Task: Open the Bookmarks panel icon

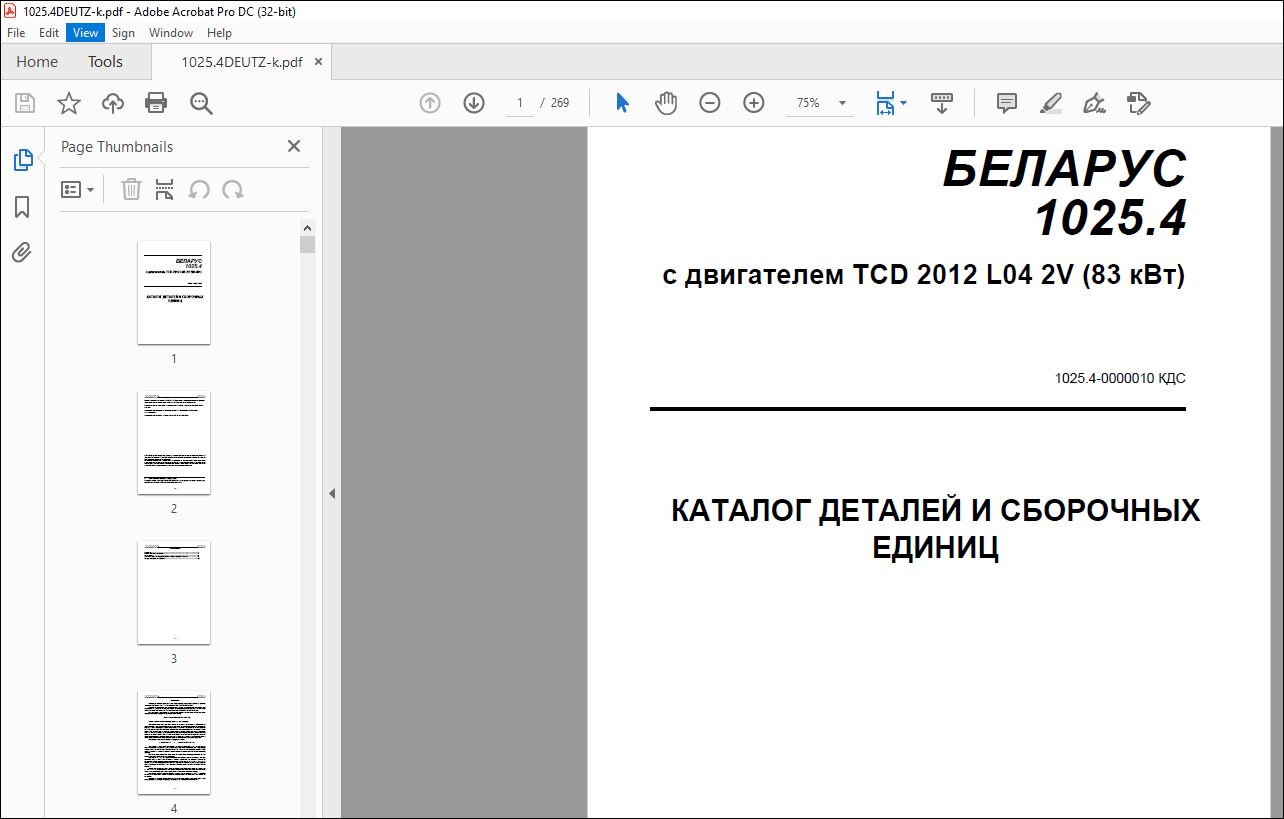Action: 22,207
